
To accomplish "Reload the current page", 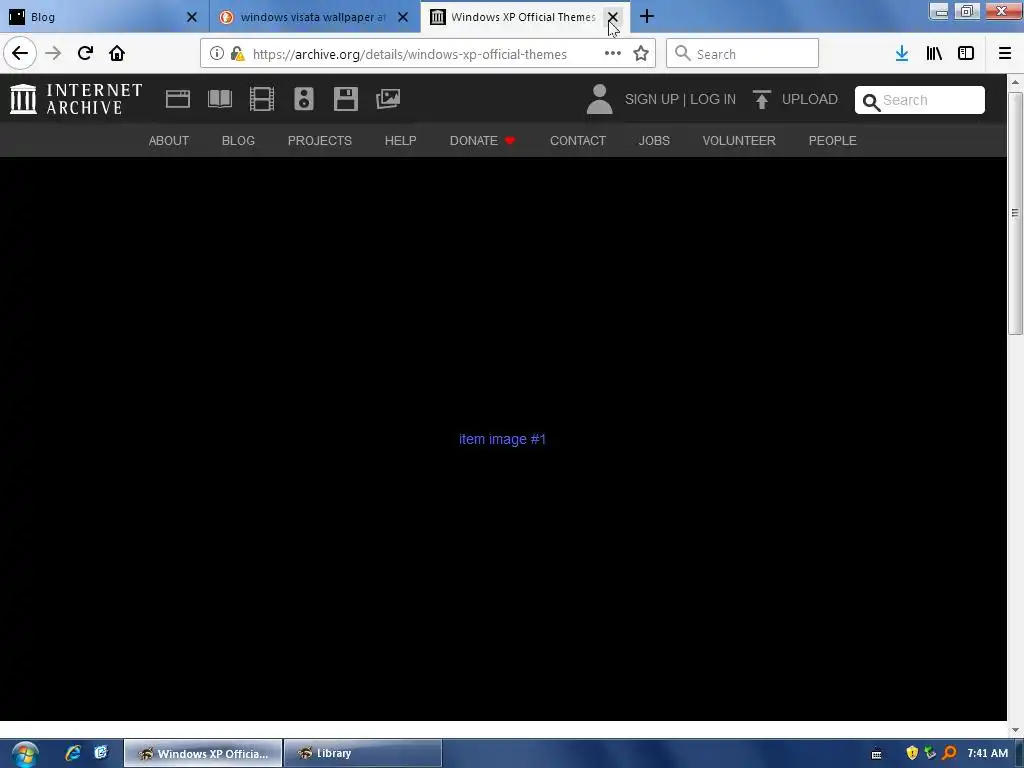I will 85,53.
